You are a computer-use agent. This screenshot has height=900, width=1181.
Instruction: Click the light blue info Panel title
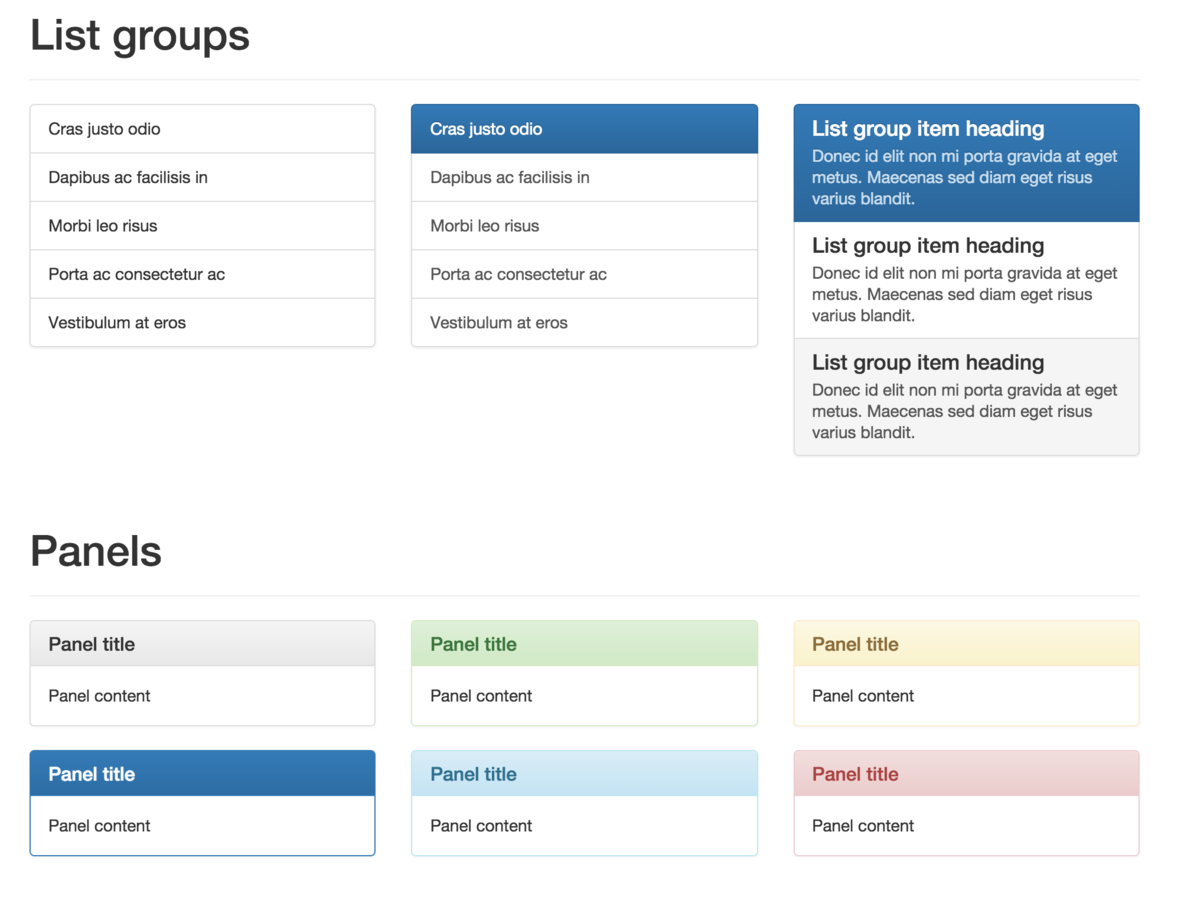(x=473, y=774)
